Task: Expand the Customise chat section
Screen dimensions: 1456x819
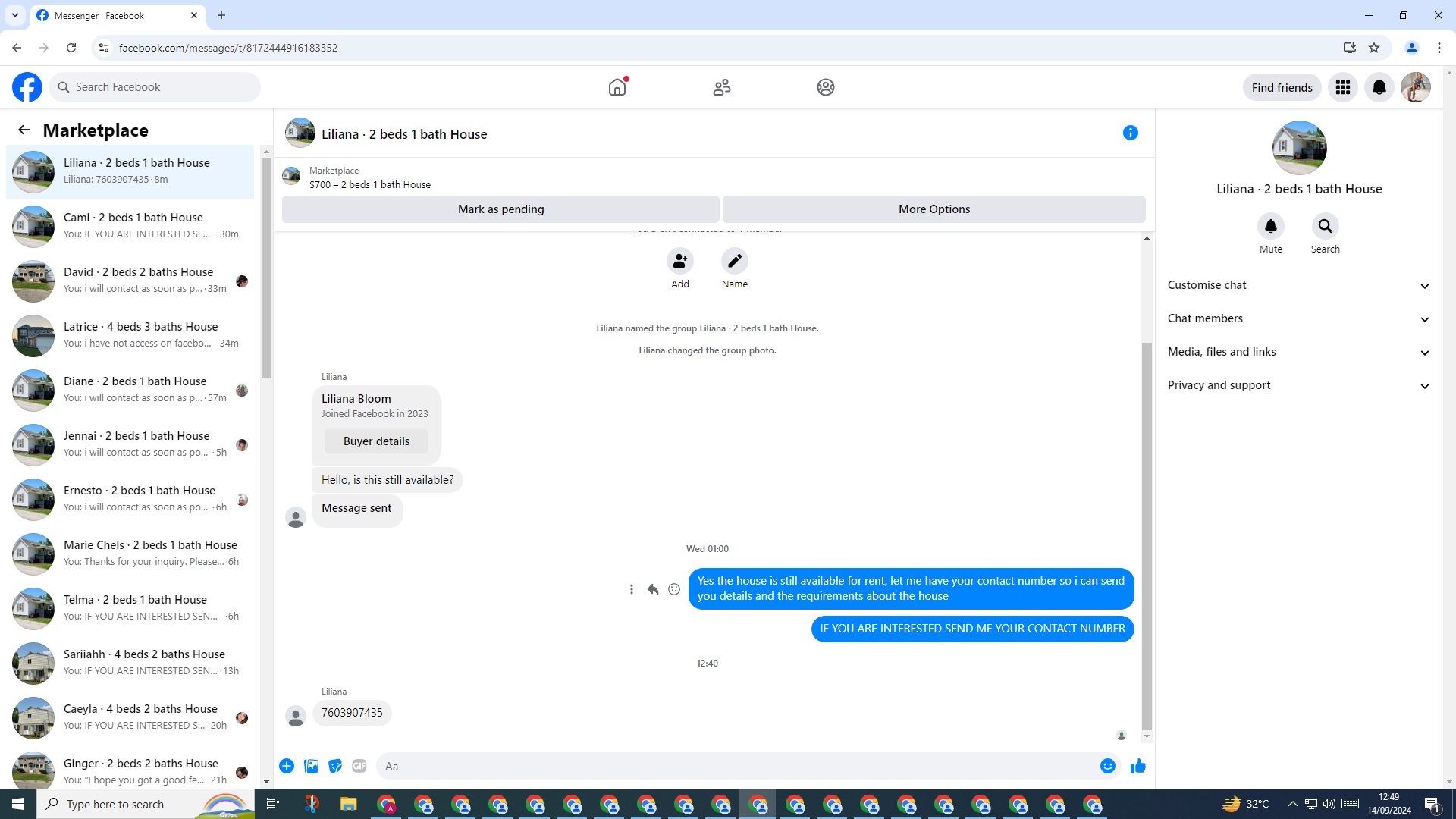Action: pyautogui.click(x=1298, y=286)
